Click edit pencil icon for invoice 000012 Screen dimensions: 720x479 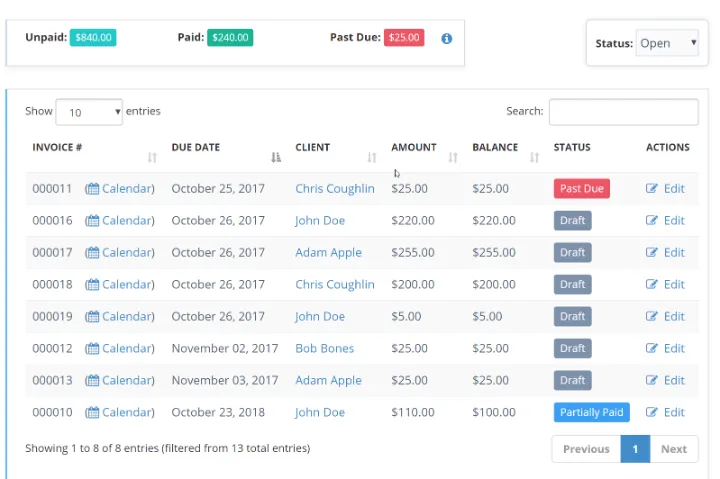652,348
